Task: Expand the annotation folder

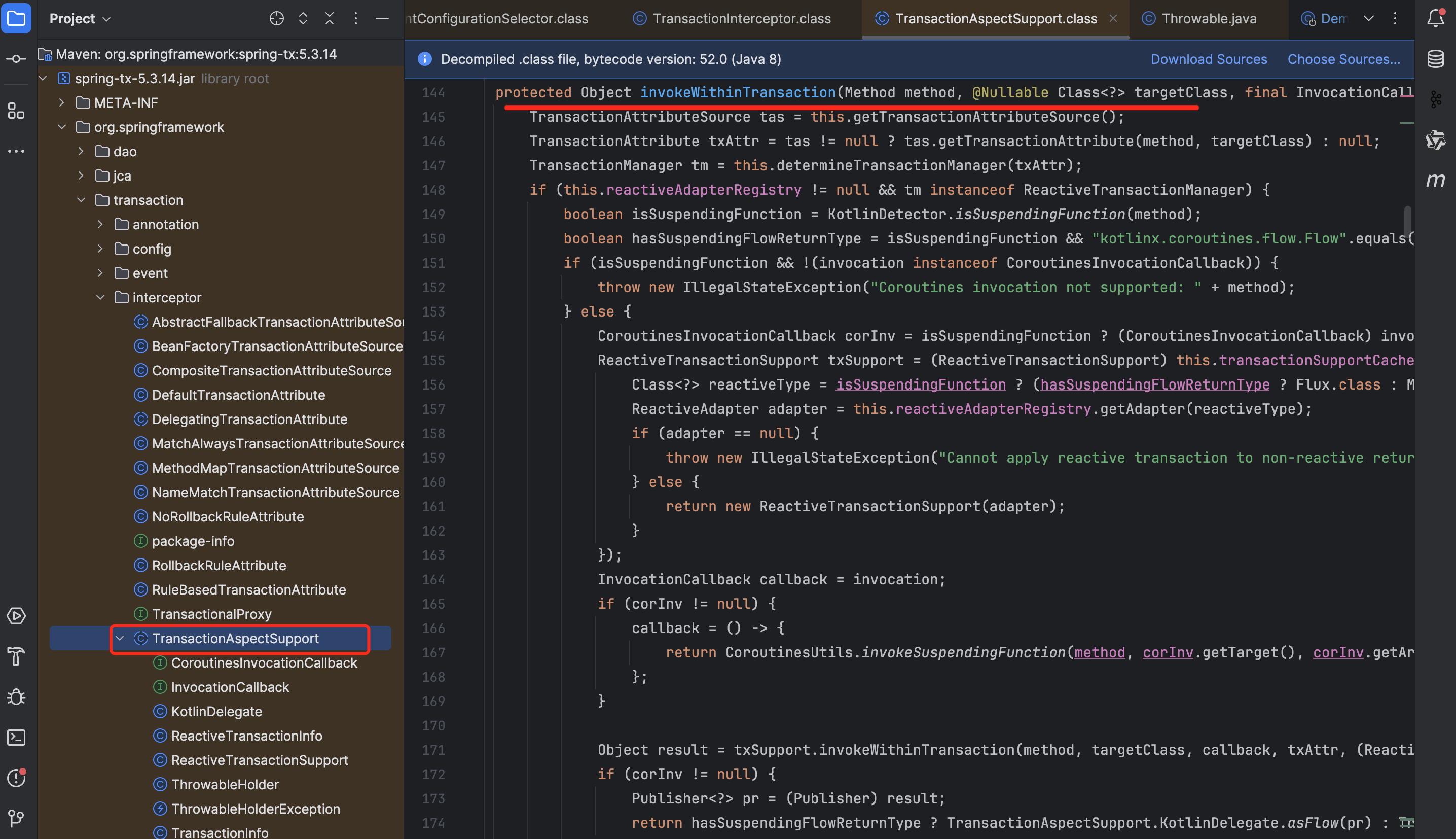Action: point(100,224)
